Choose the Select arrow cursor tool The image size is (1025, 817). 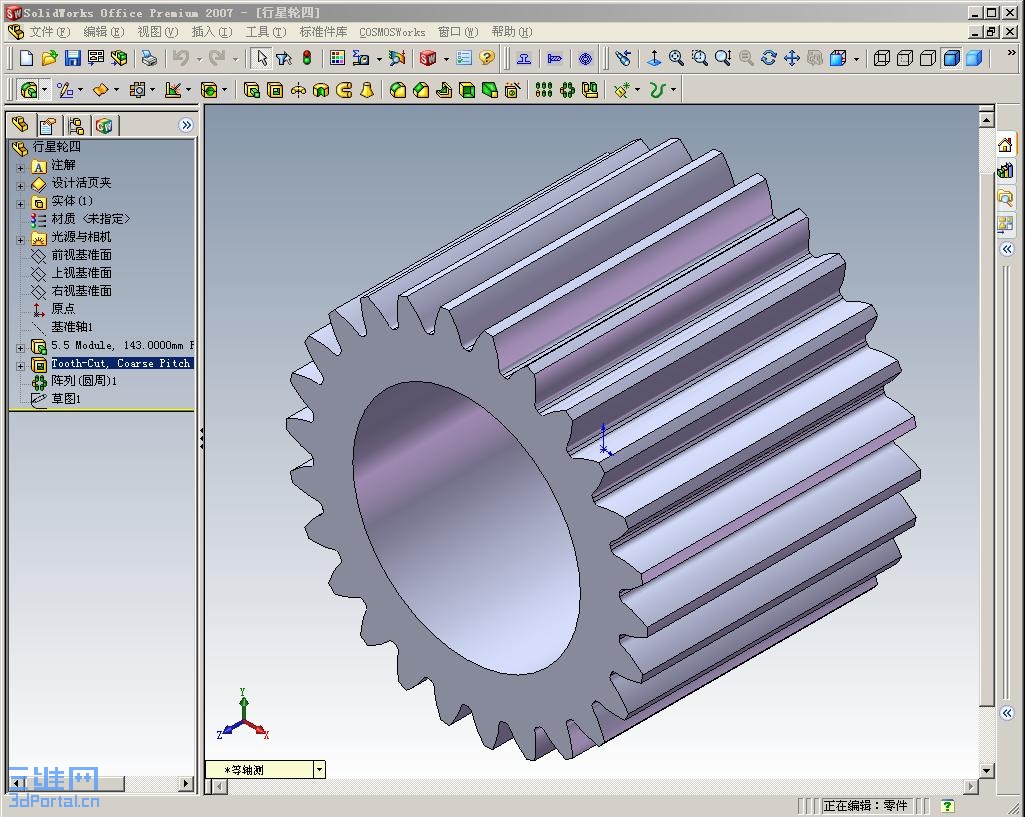tap(261, 58)
